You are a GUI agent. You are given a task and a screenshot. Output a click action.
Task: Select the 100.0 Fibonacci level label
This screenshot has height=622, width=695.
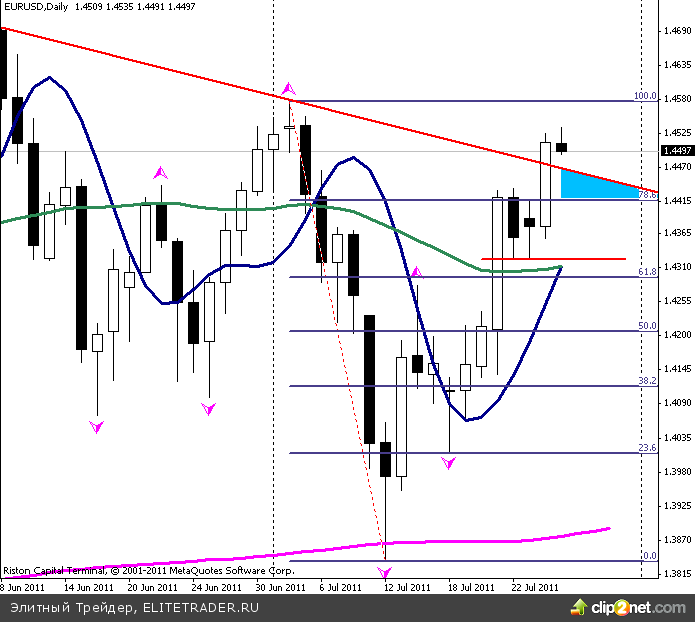click(x=644, y=96)
